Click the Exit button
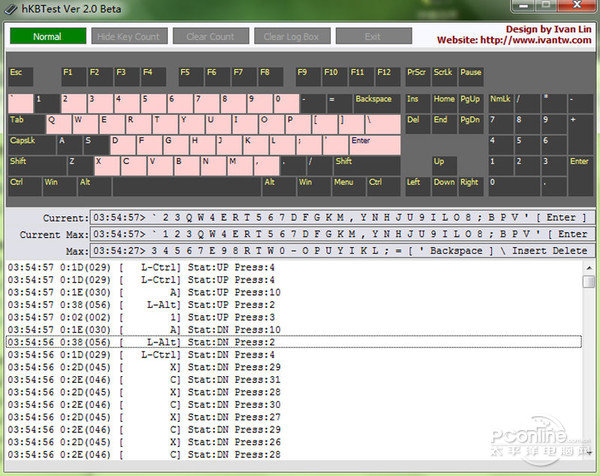The image size is (600, 476). pyautogui.click(x=374, y=36)
